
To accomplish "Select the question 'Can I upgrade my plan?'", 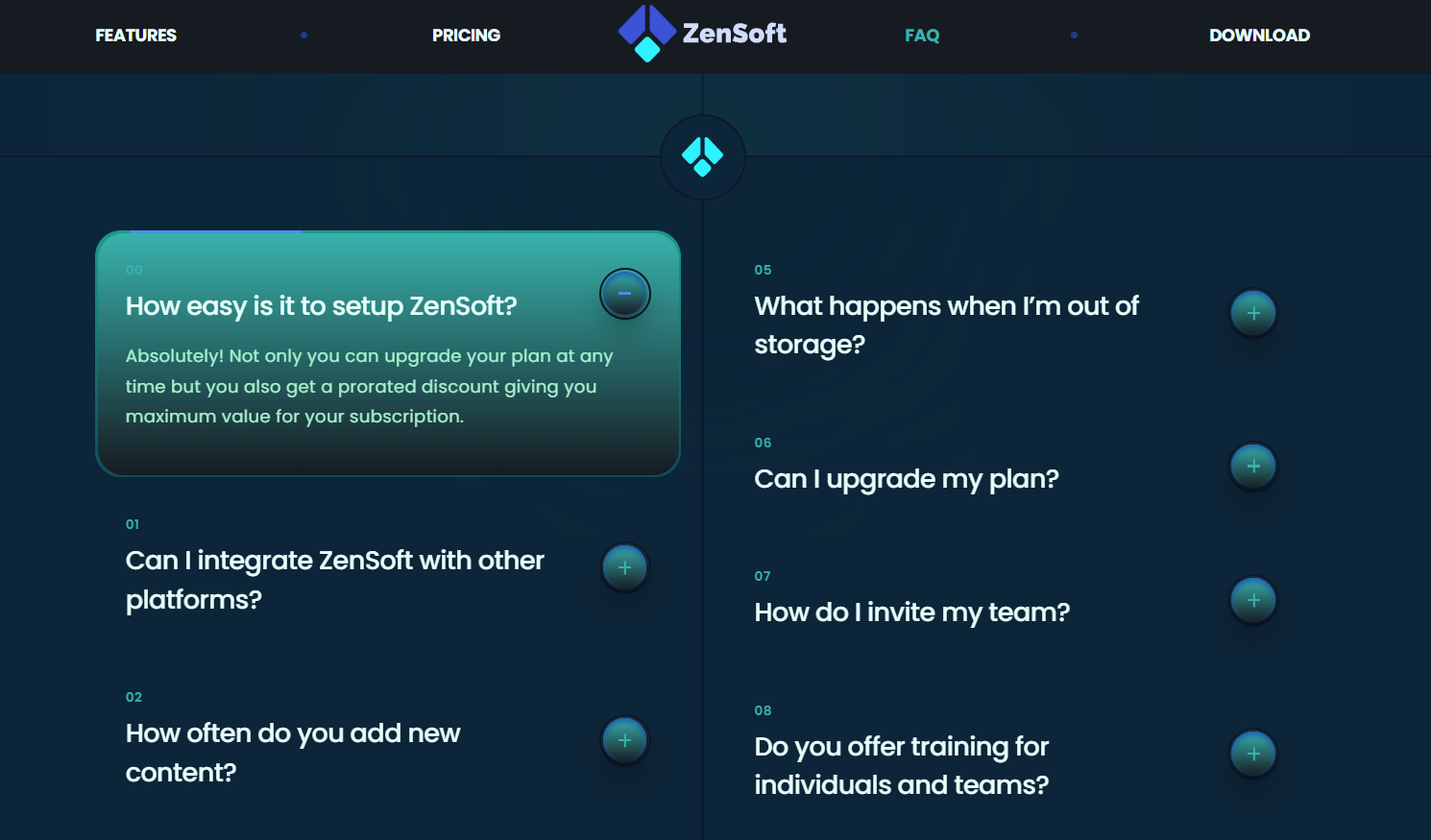I will 906,479.
